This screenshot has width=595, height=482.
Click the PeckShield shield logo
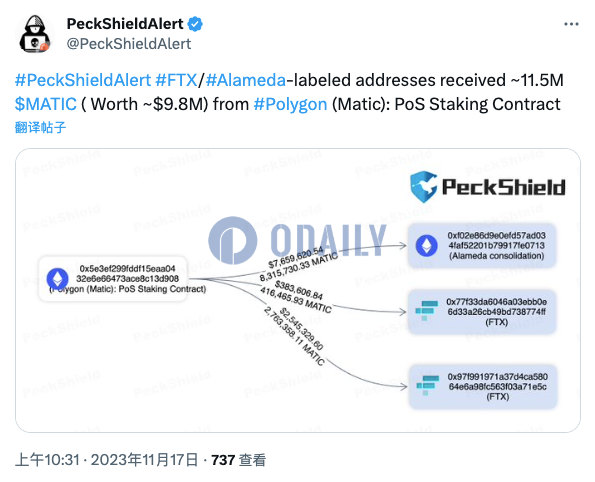click(423, 186)
